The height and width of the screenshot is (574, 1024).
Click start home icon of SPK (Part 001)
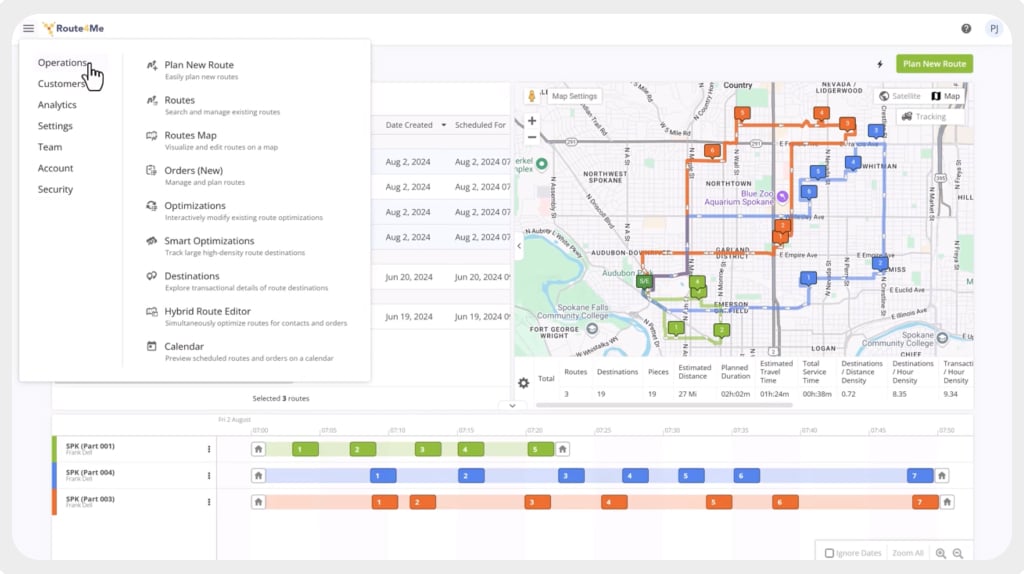259,449
